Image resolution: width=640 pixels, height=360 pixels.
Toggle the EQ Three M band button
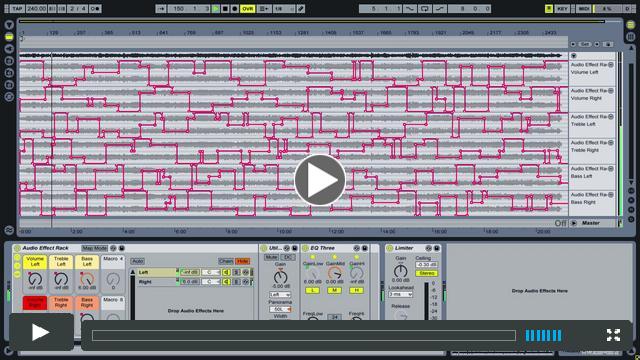point(334,290)
